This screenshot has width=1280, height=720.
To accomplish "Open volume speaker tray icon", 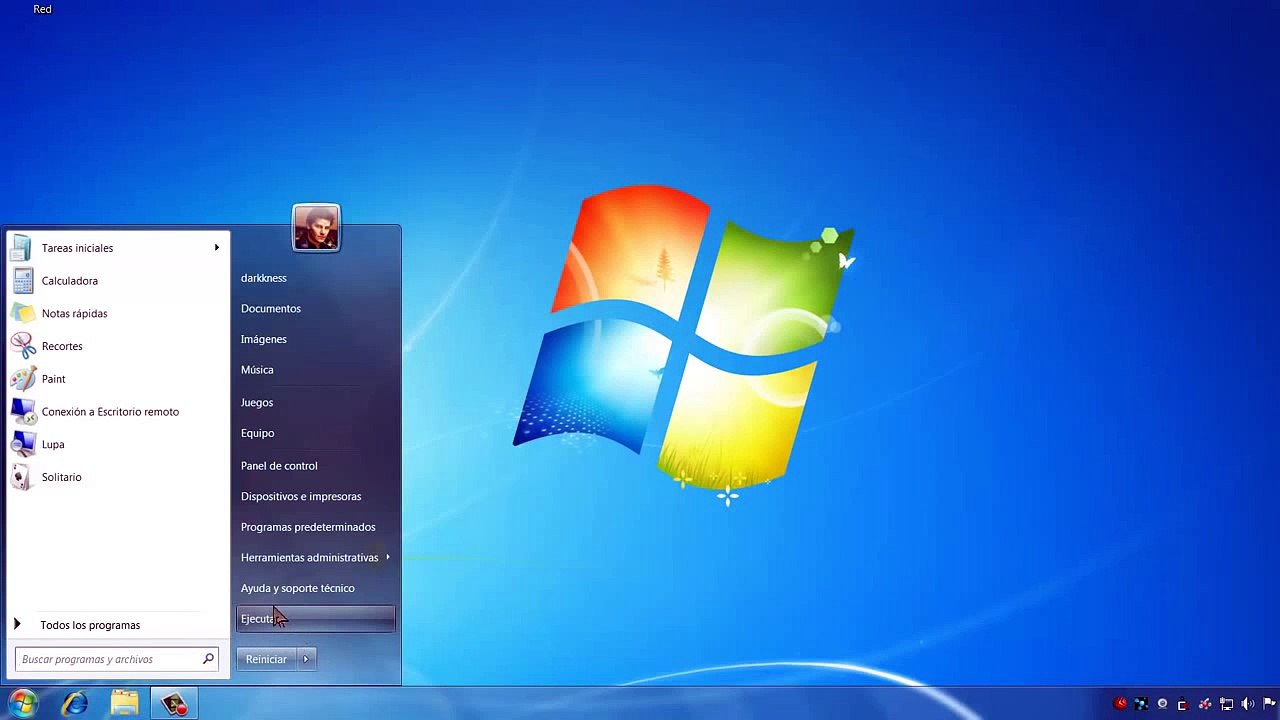I will 1247,704.
